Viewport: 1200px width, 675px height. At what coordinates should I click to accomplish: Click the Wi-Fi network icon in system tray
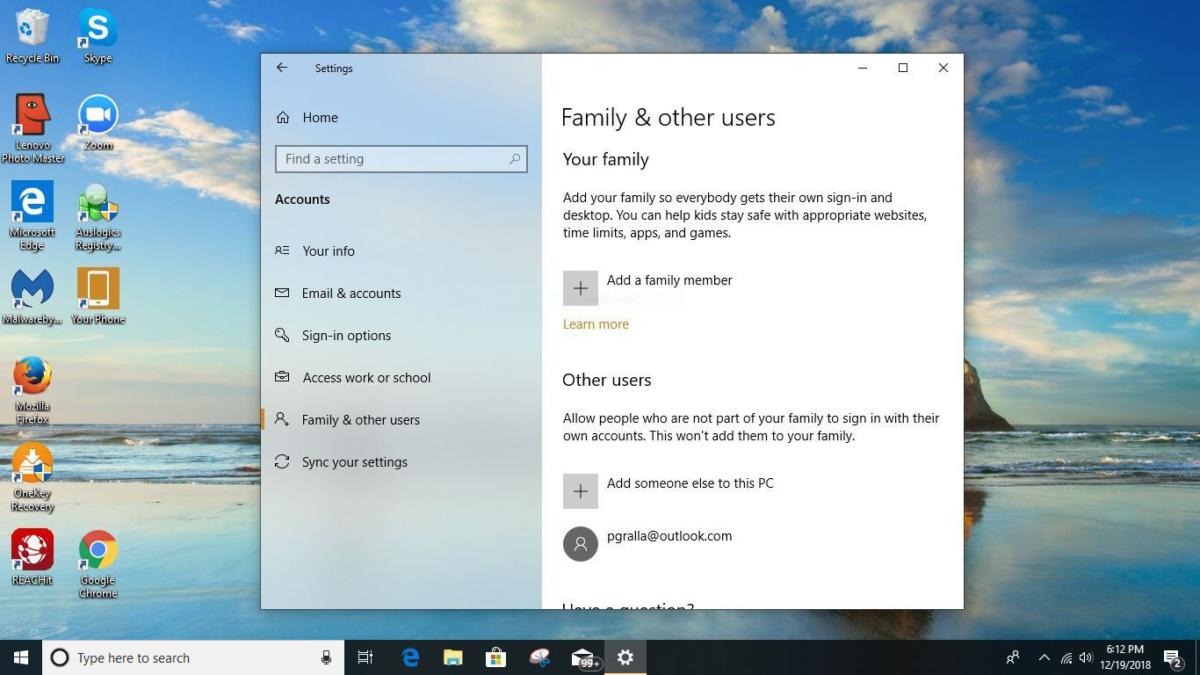point(1066,657)
